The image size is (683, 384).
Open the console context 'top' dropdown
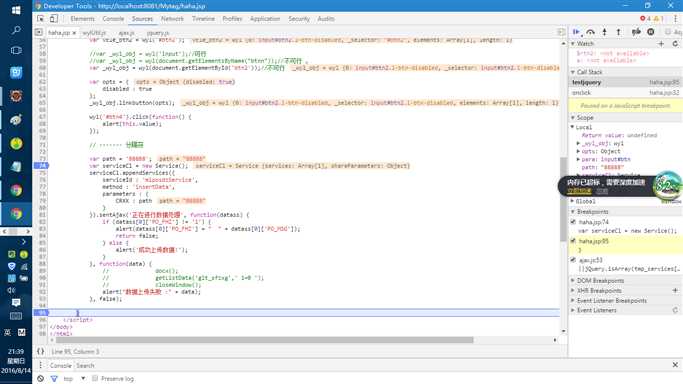[74, 378]
